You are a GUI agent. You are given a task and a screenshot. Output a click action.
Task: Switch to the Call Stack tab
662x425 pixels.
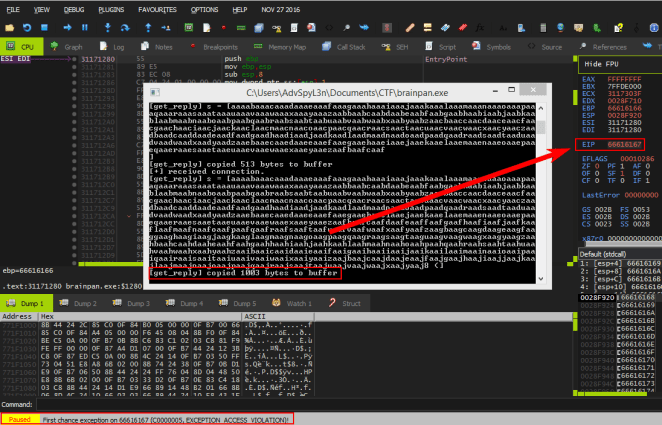click(345, 46)
